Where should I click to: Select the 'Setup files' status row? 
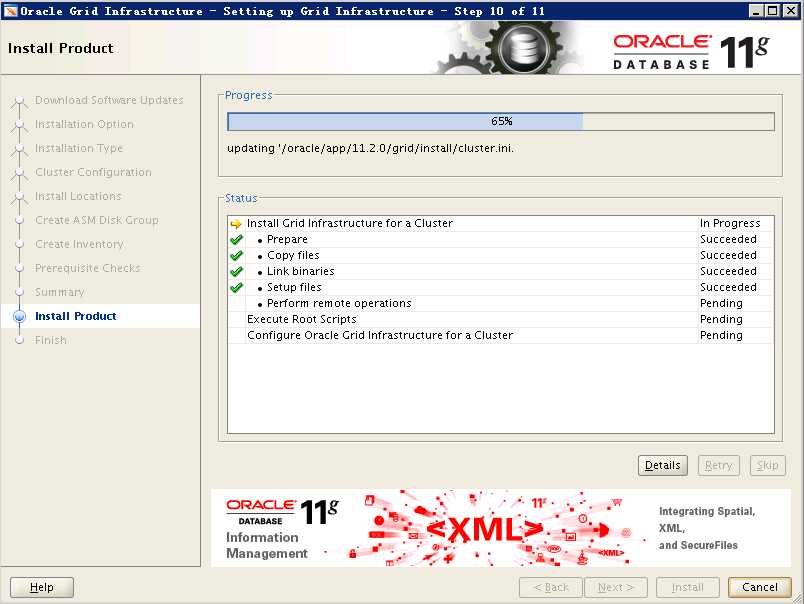tap(501, 287)
